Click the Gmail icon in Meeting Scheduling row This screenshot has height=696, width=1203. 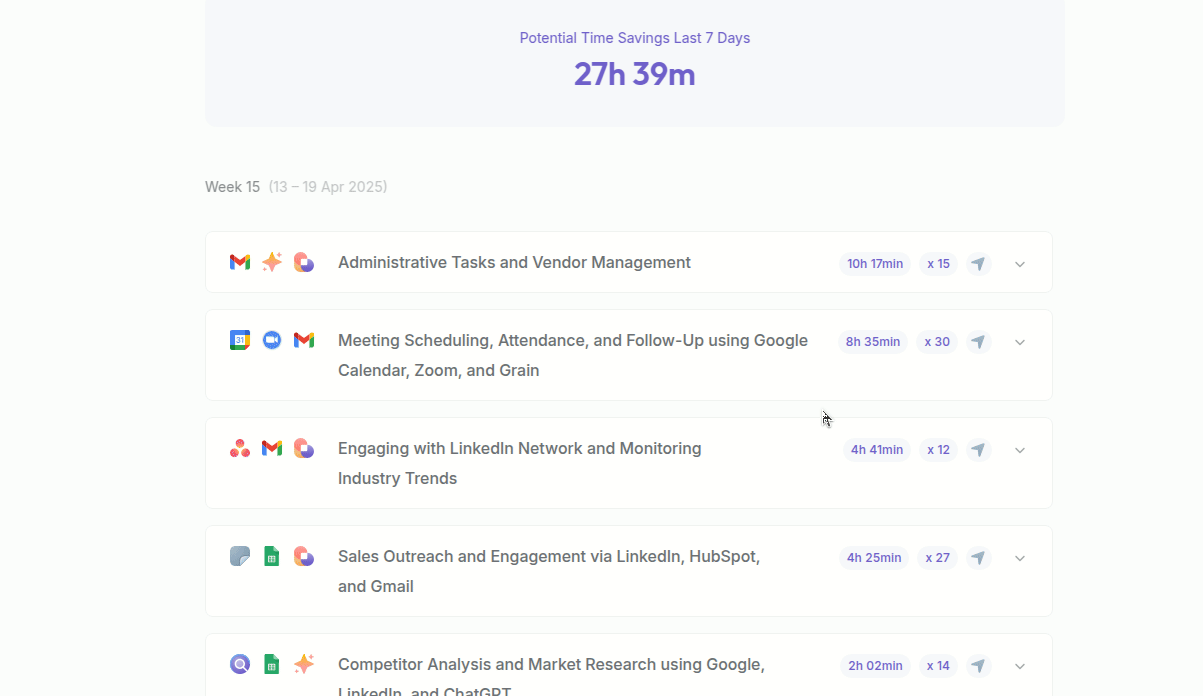304,340
